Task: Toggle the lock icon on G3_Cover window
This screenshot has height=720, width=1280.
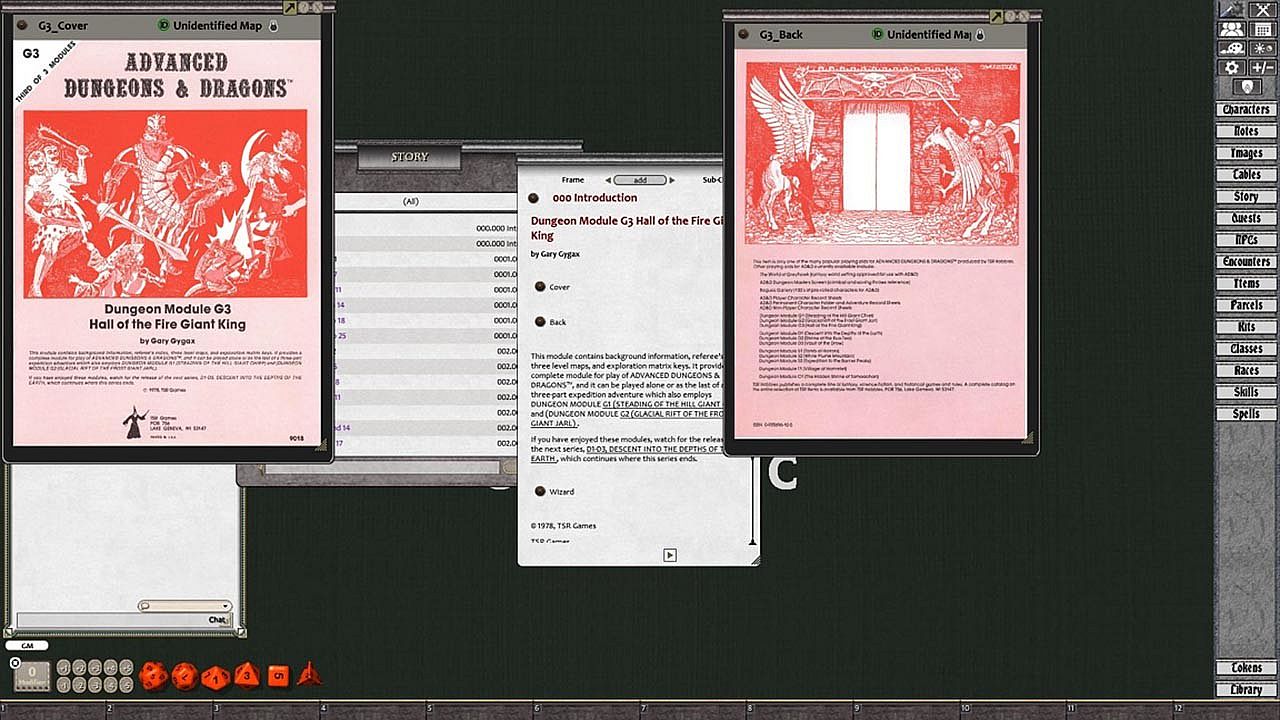Action: 272,26
